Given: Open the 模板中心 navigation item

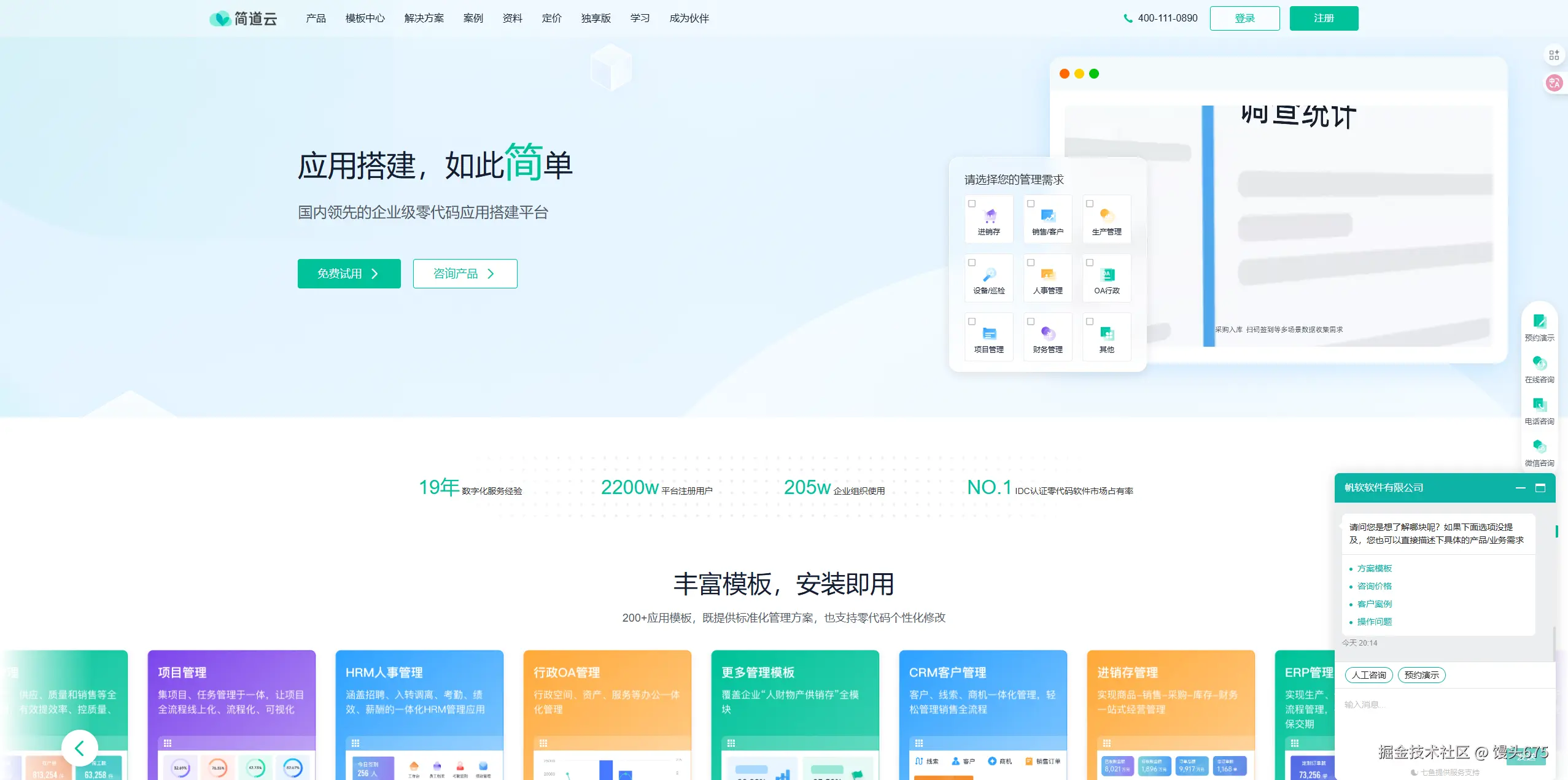Looking at the screenshot, I should (x=365, y=18).
